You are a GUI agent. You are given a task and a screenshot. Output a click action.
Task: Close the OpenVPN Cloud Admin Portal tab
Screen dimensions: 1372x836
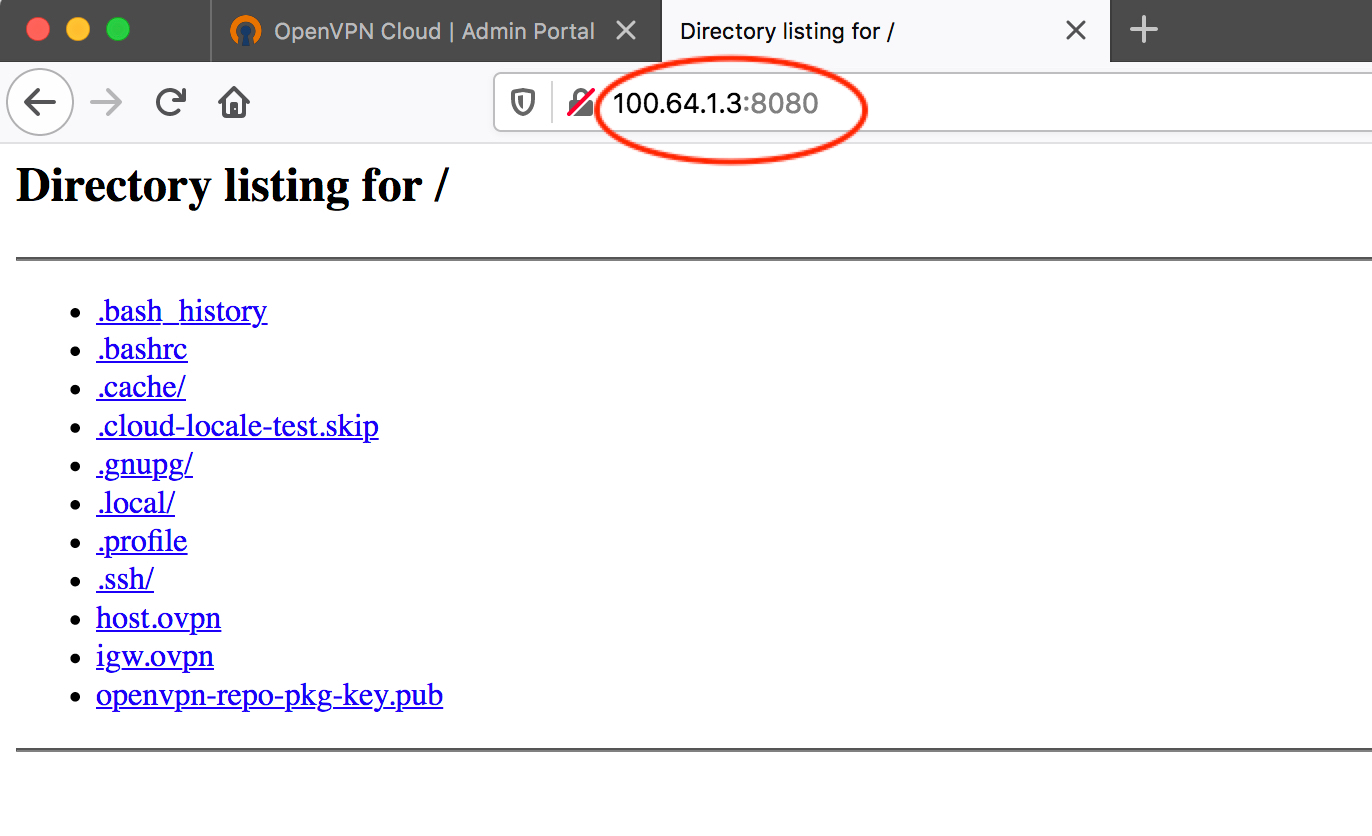tap(626, 31)
